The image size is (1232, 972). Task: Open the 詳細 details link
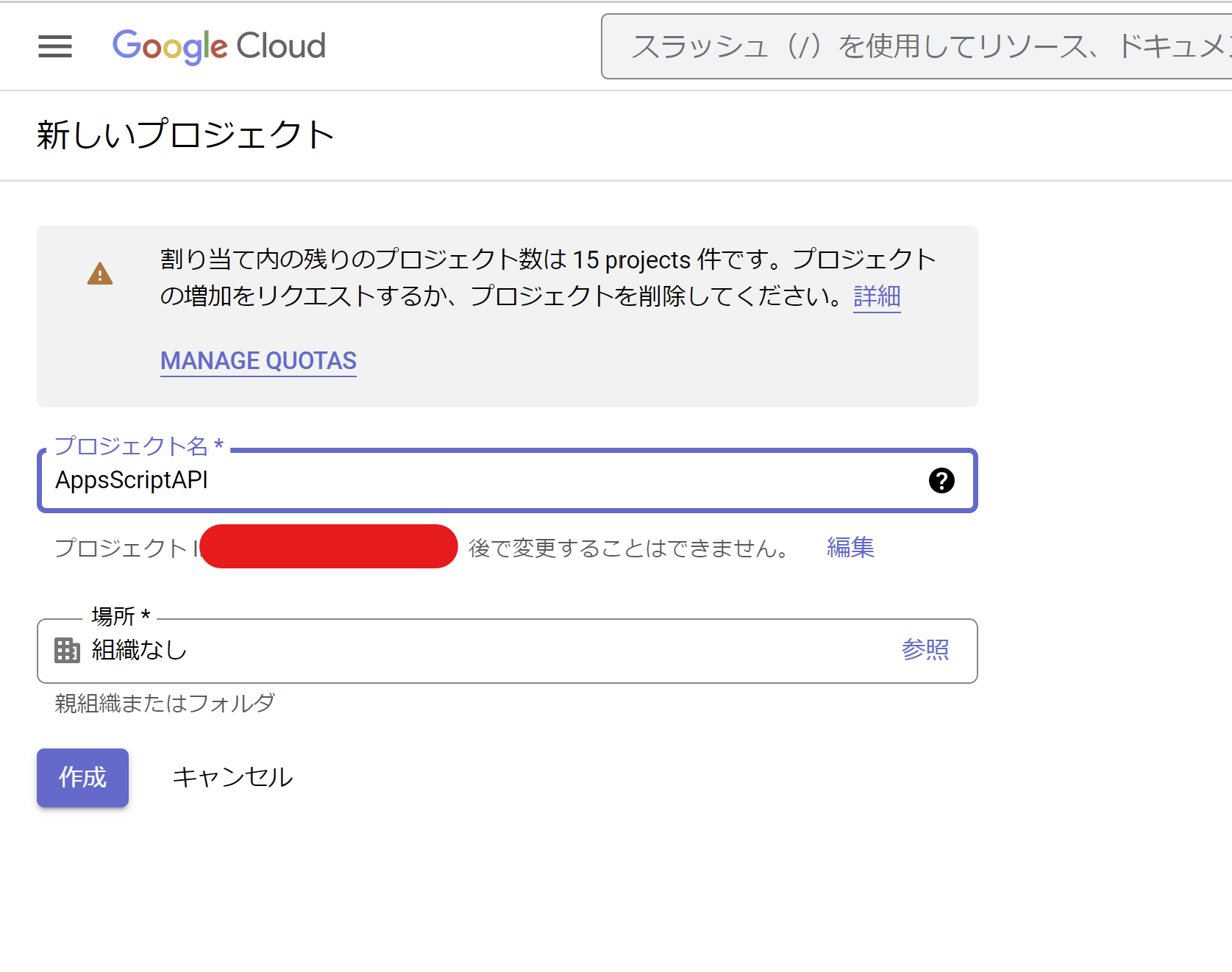(876, 296)
